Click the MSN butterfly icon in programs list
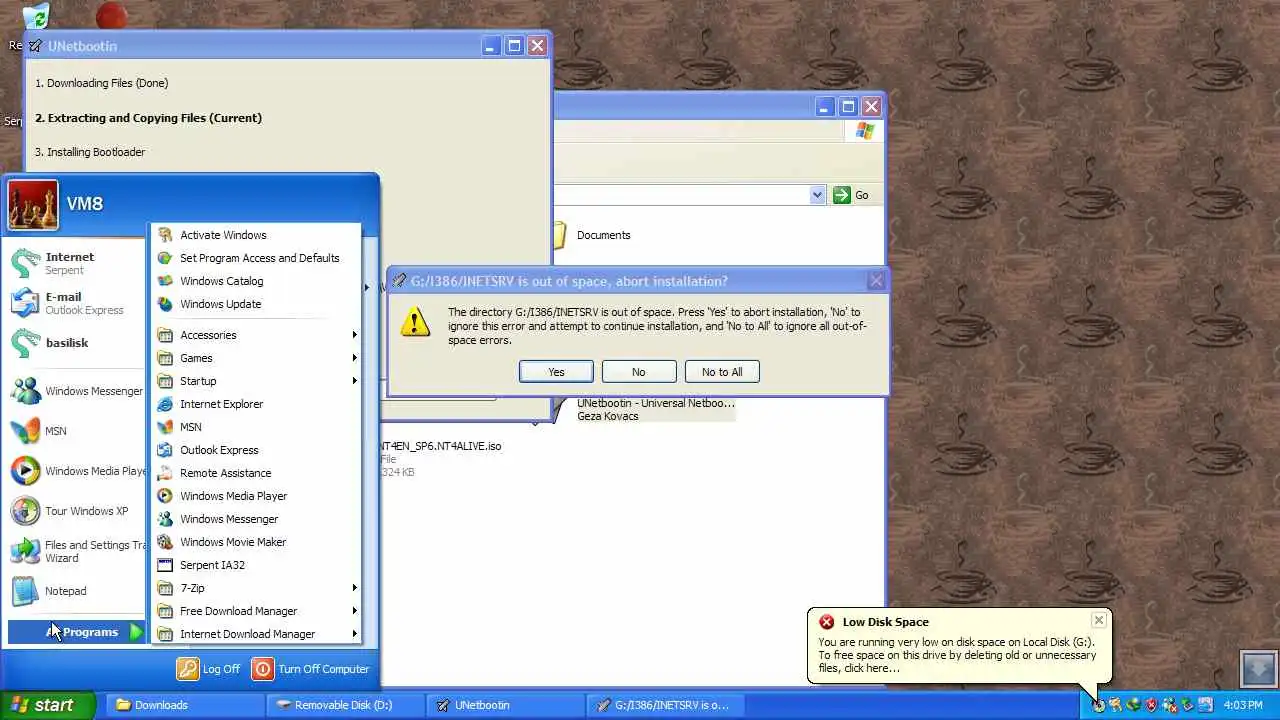This screenshot has width=1280, height=720. [165, 427]
